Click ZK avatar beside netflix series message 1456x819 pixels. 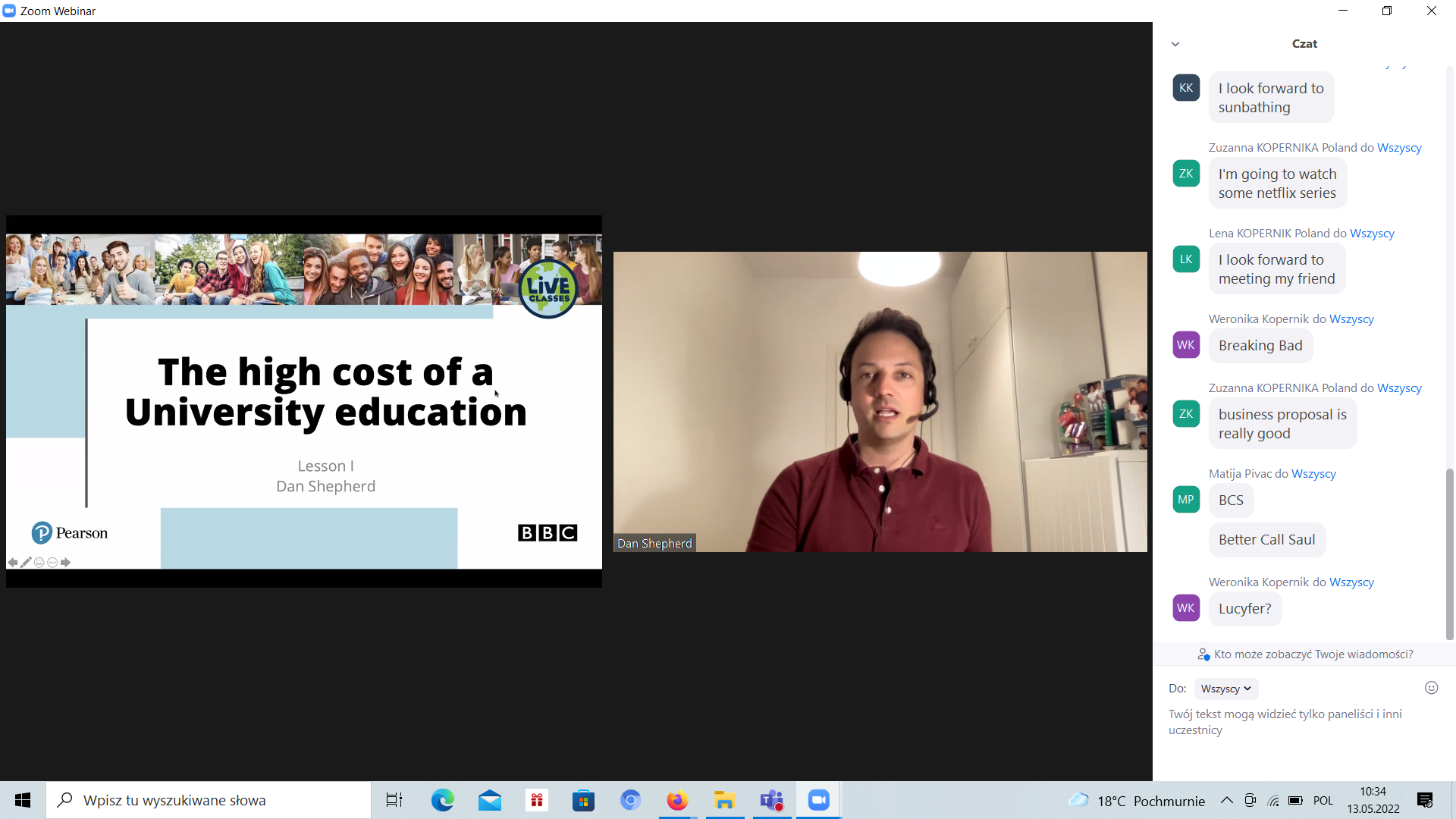point(1186,174)
